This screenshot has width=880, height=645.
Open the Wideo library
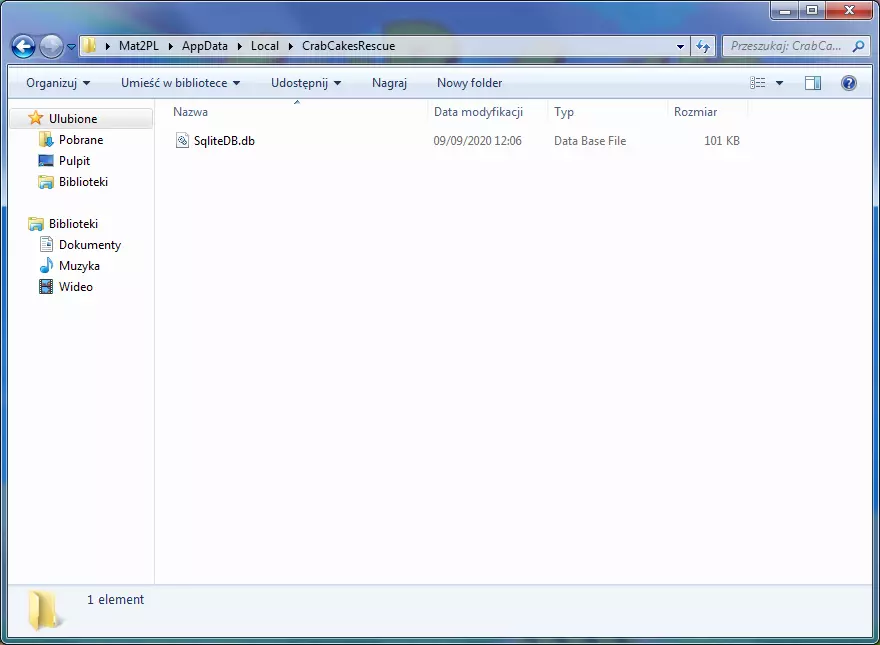coord(76,287)
